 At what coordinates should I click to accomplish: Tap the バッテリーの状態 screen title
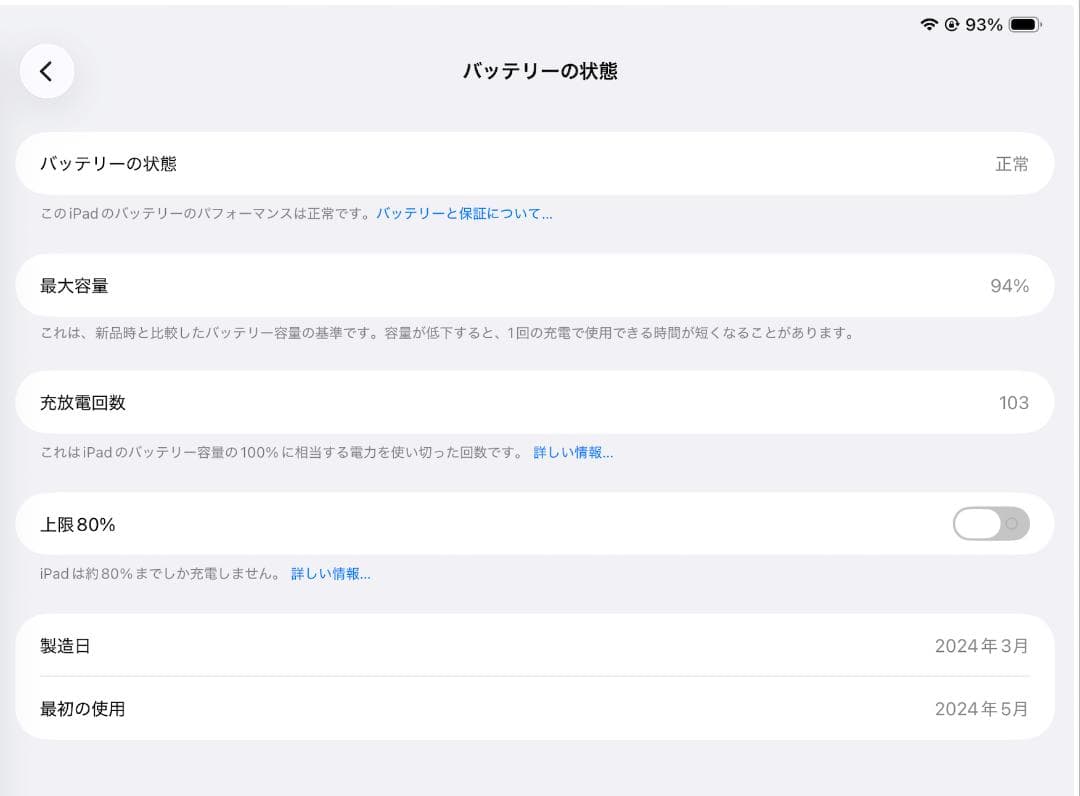(x=539, y=70)
